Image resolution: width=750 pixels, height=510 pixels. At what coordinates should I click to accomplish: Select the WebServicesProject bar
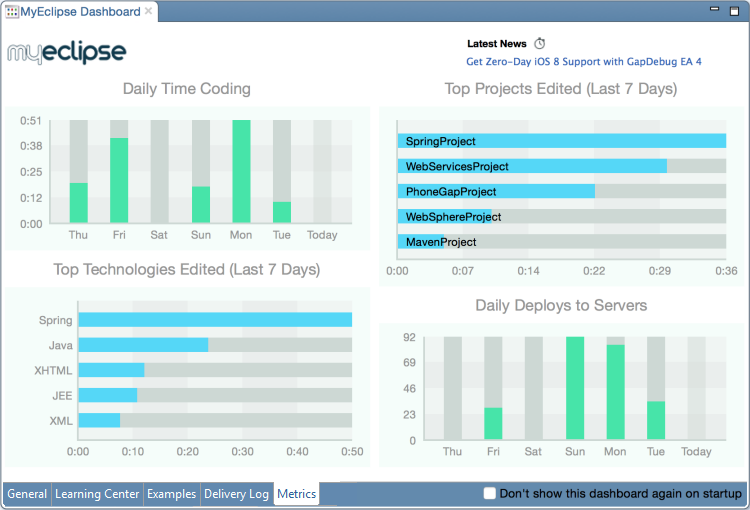(x=532, y=166)
